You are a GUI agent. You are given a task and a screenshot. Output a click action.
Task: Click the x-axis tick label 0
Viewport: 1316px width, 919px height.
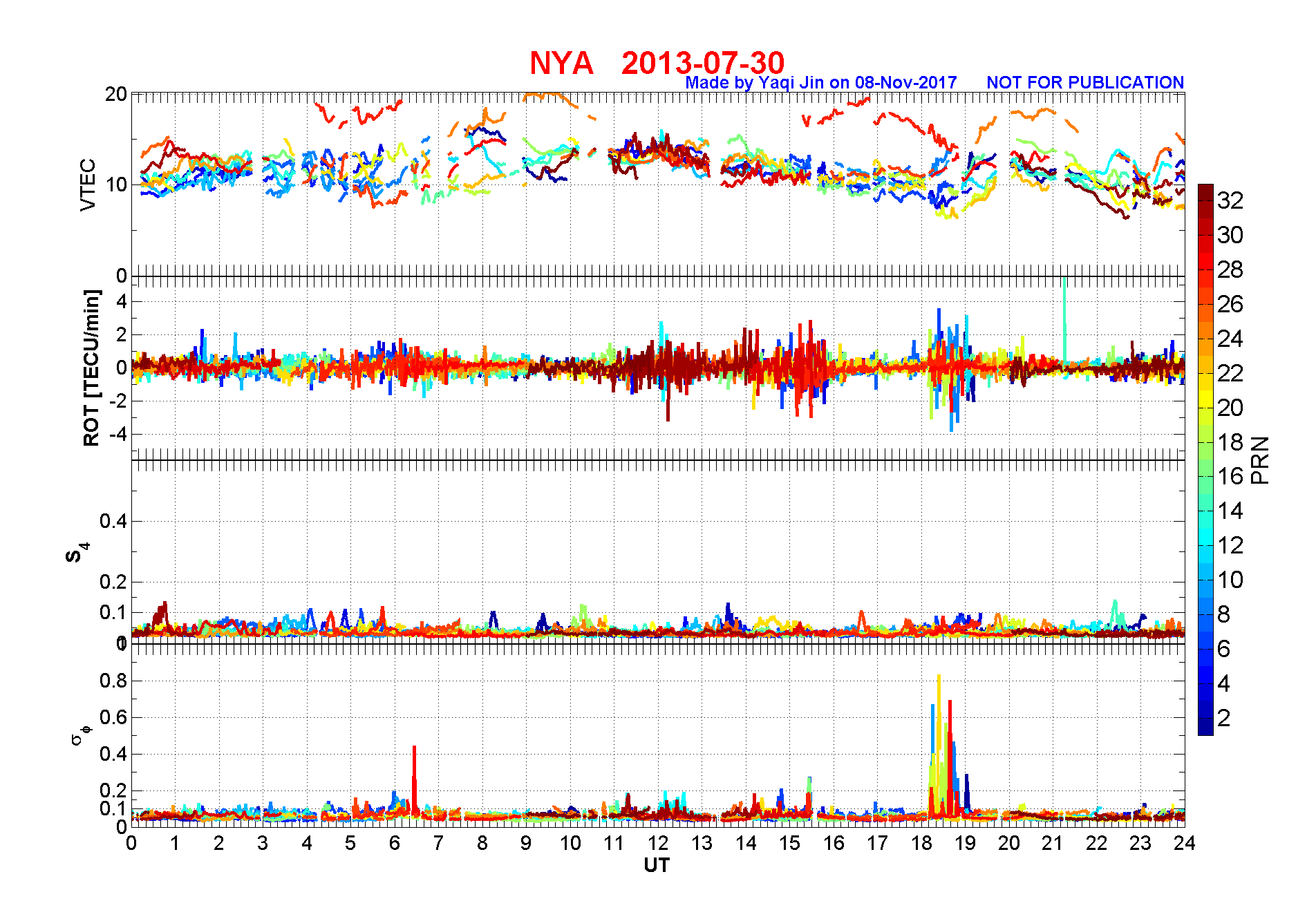pos(131,843)
